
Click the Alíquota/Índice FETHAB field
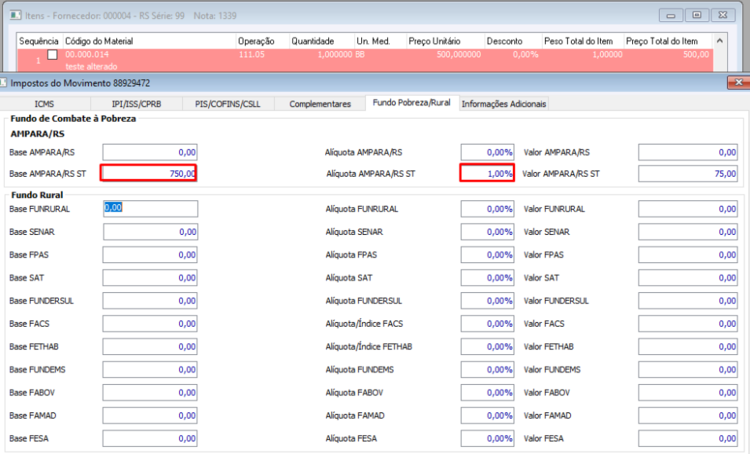pos(487,347)
